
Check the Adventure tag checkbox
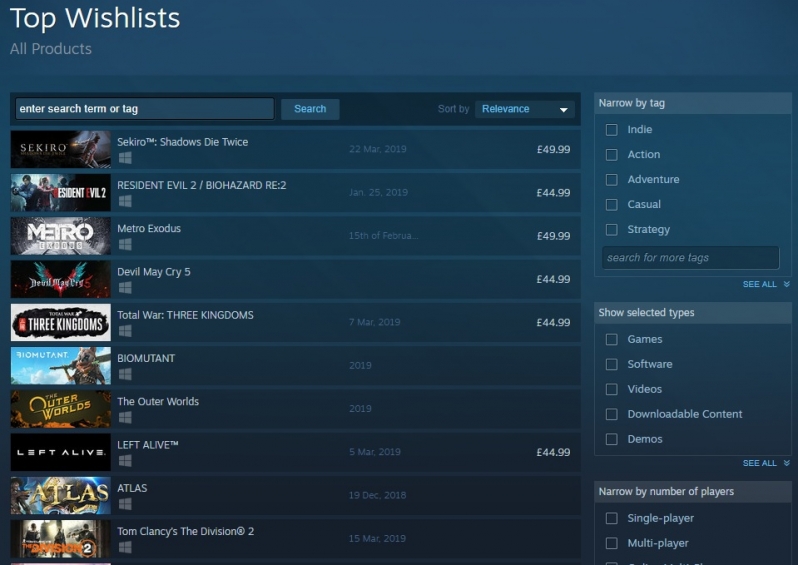click(x=612, y=180)
